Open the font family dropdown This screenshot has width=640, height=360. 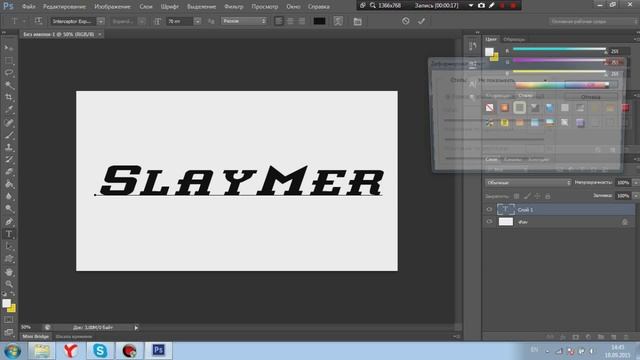pos(100,21)
